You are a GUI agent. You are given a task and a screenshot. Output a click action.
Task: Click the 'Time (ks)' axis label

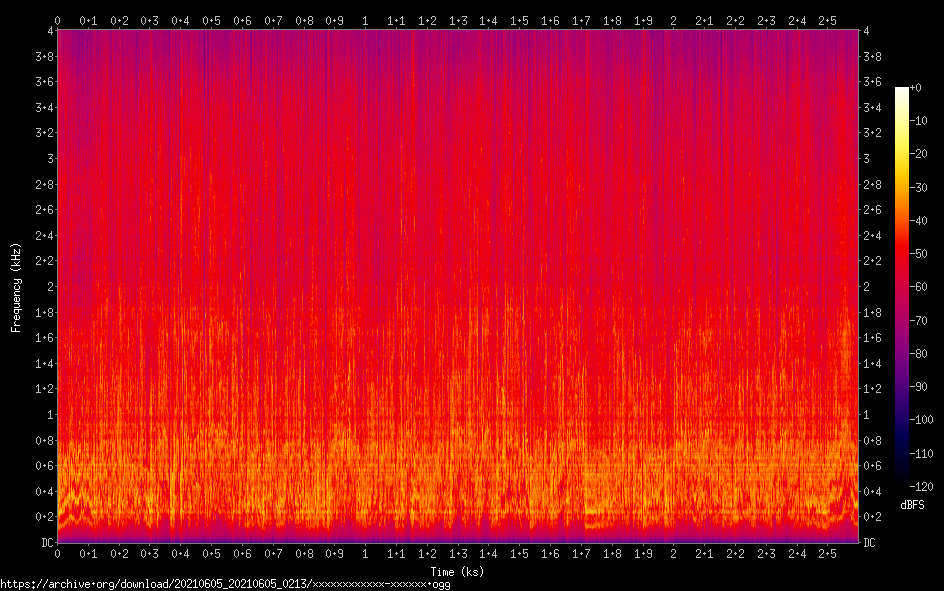tap(457, 572)
